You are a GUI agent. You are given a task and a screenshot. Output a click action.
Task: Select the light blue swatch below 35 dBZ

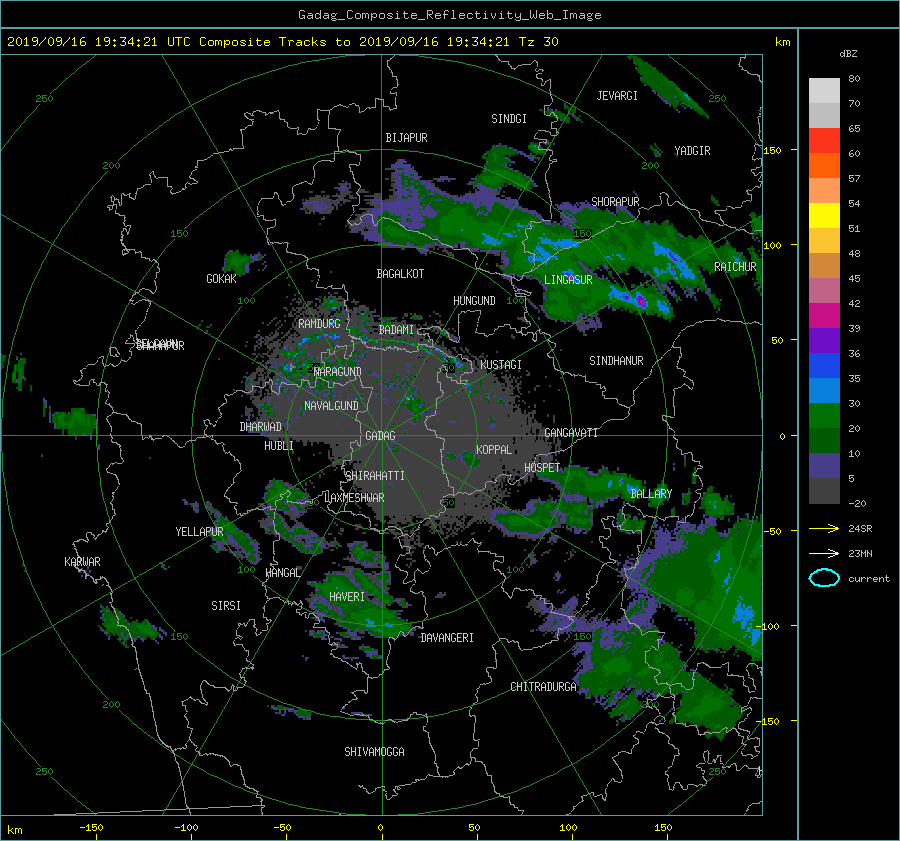824,390
